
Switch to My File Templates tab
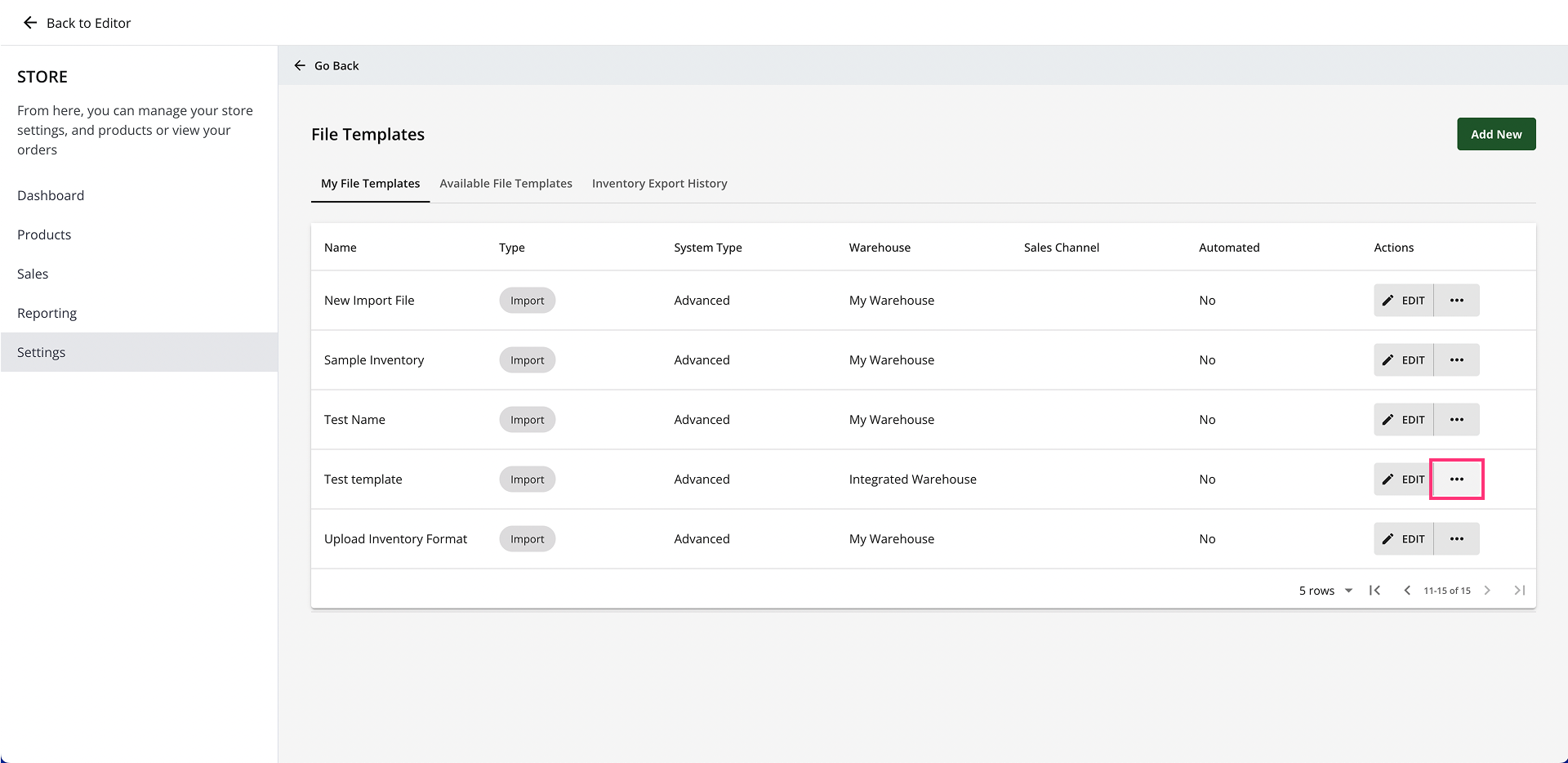(x=371, y=184)
